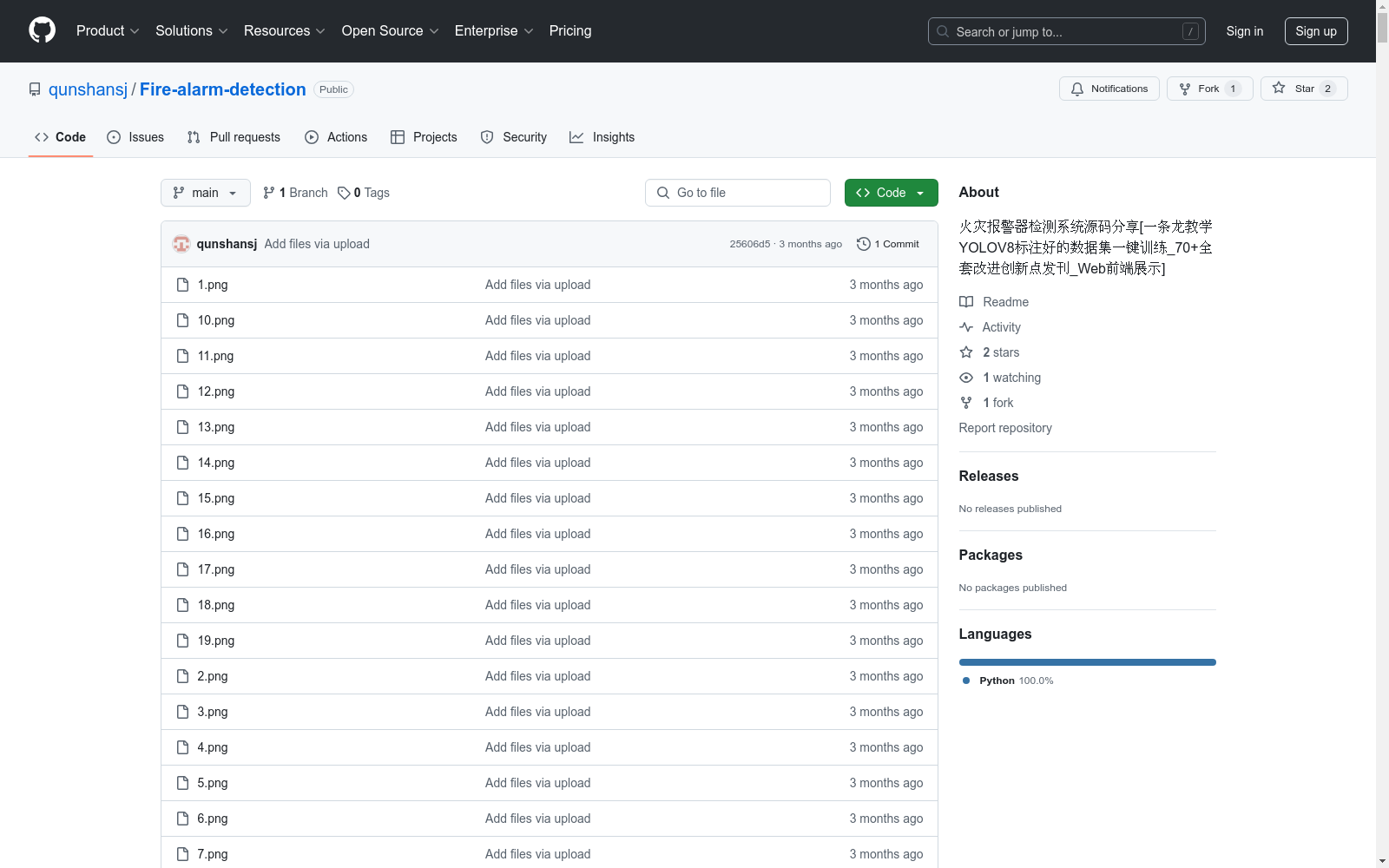Expand the Resources menu
The height and width of the screenshot is (868, 1389).
pyautogui.click(x=285, y=30)
